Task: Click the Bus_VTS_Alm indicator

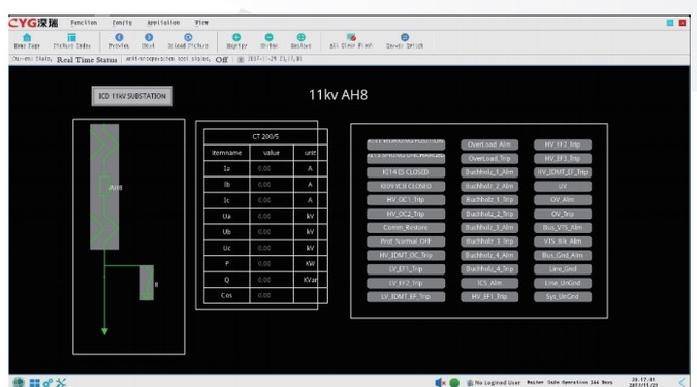Action: click(563, 227)
